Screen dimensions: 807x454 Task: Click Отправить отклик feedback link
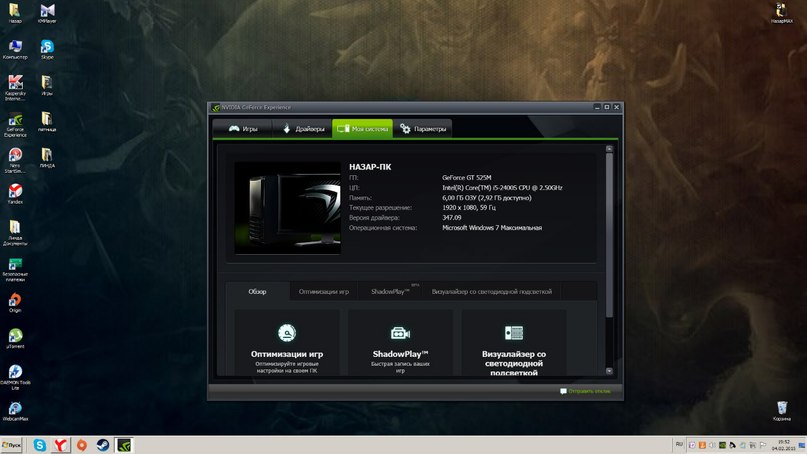point(585,391)
